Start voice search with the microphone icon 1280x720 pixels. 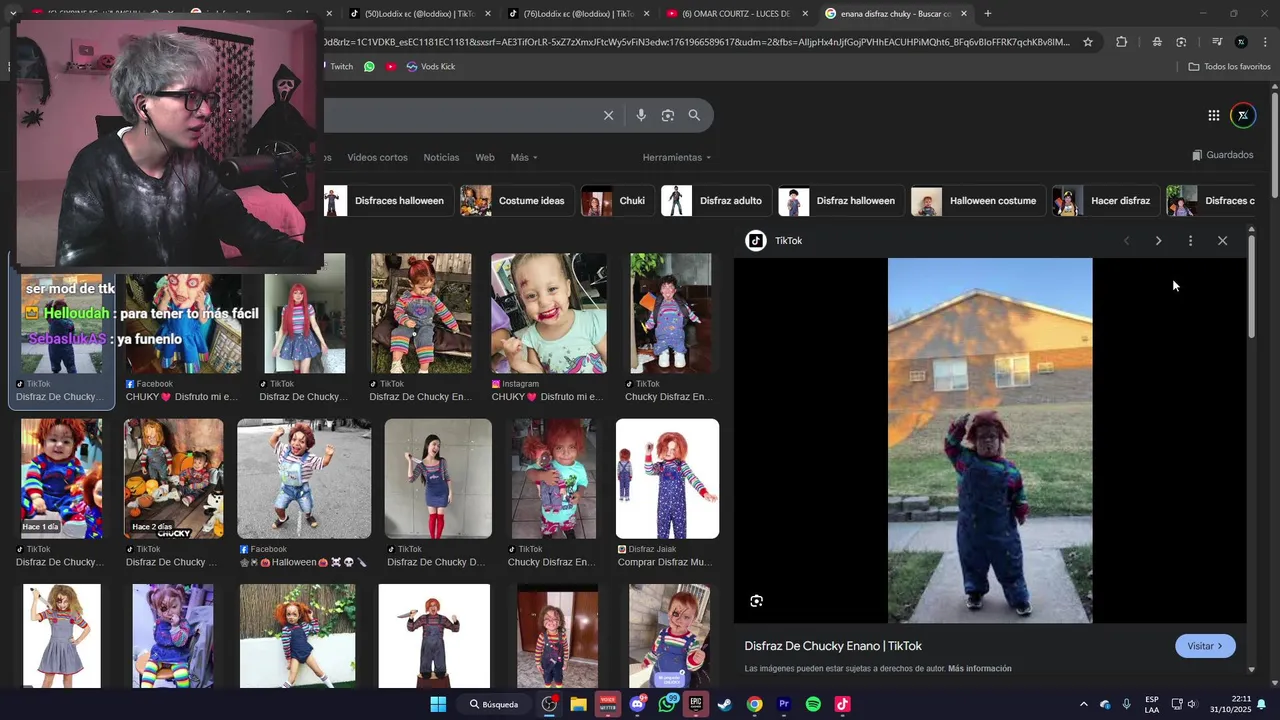pos(641,115)
